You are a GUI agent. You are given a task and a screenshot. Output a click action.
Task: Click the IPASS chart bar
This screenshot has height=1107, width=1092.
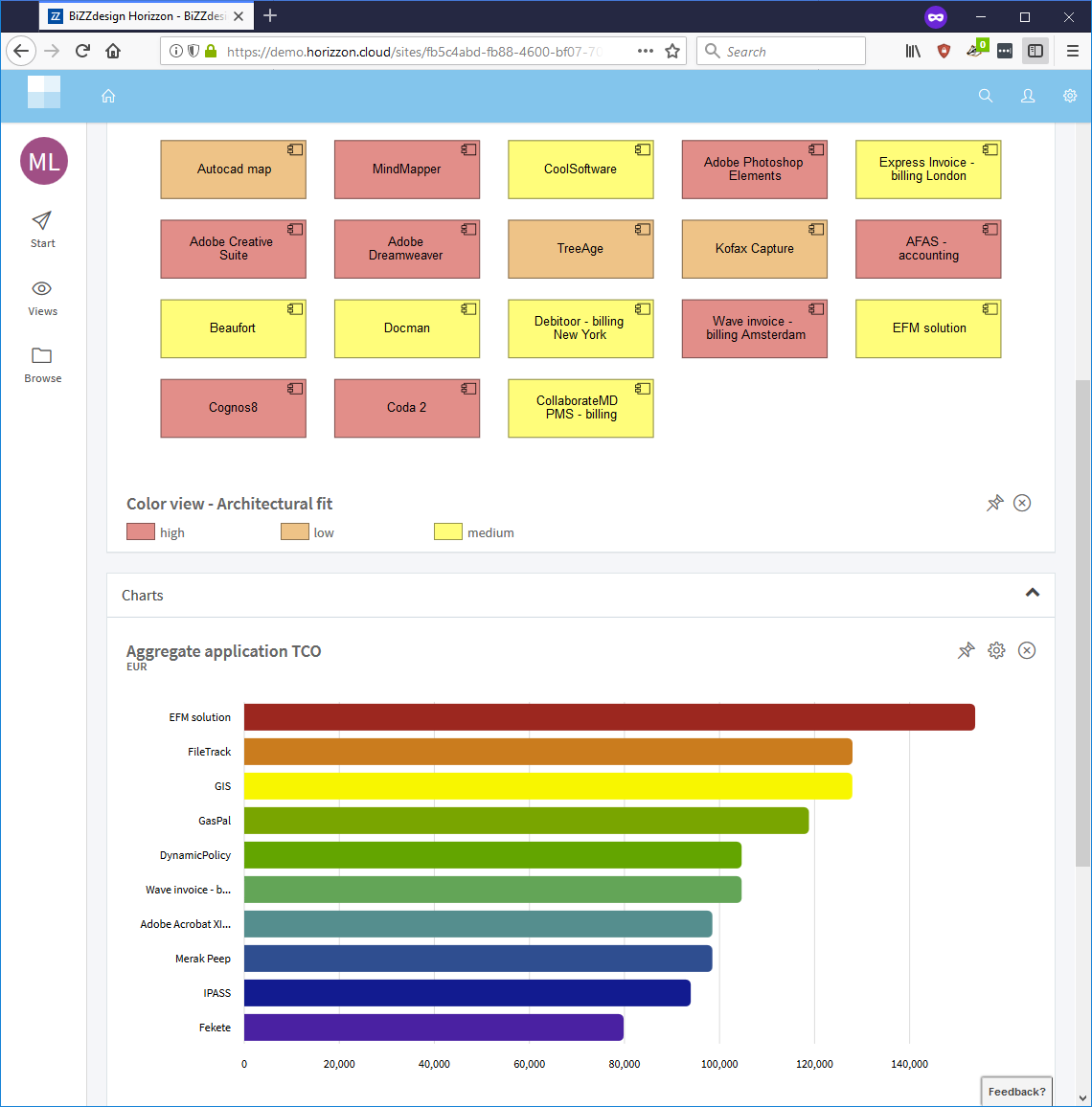[467, 993]
